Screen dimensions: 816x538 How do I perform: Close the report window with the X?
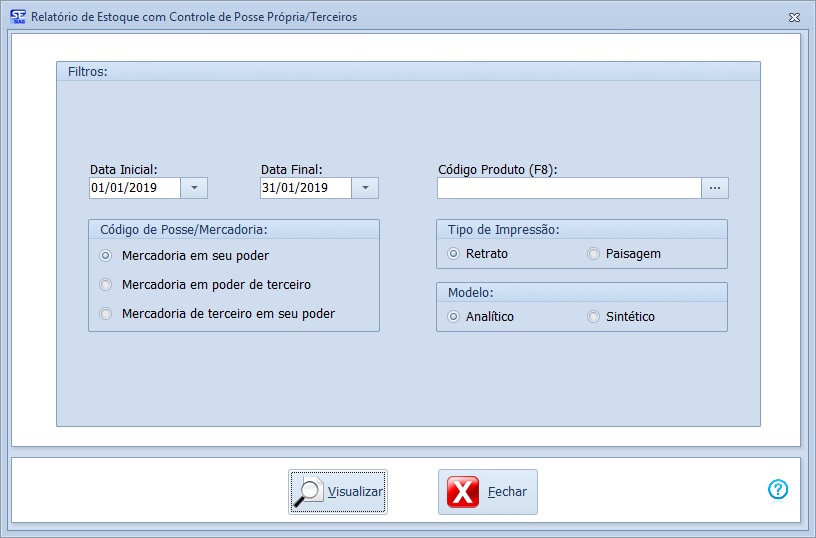(794, 17)
